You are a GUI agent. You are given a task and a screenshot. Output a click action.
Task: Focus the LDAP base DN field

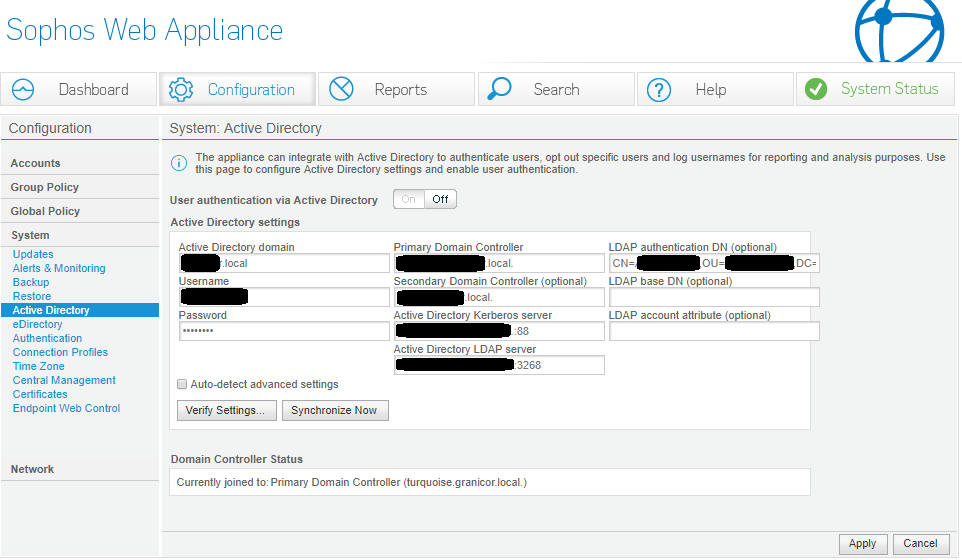714,297
